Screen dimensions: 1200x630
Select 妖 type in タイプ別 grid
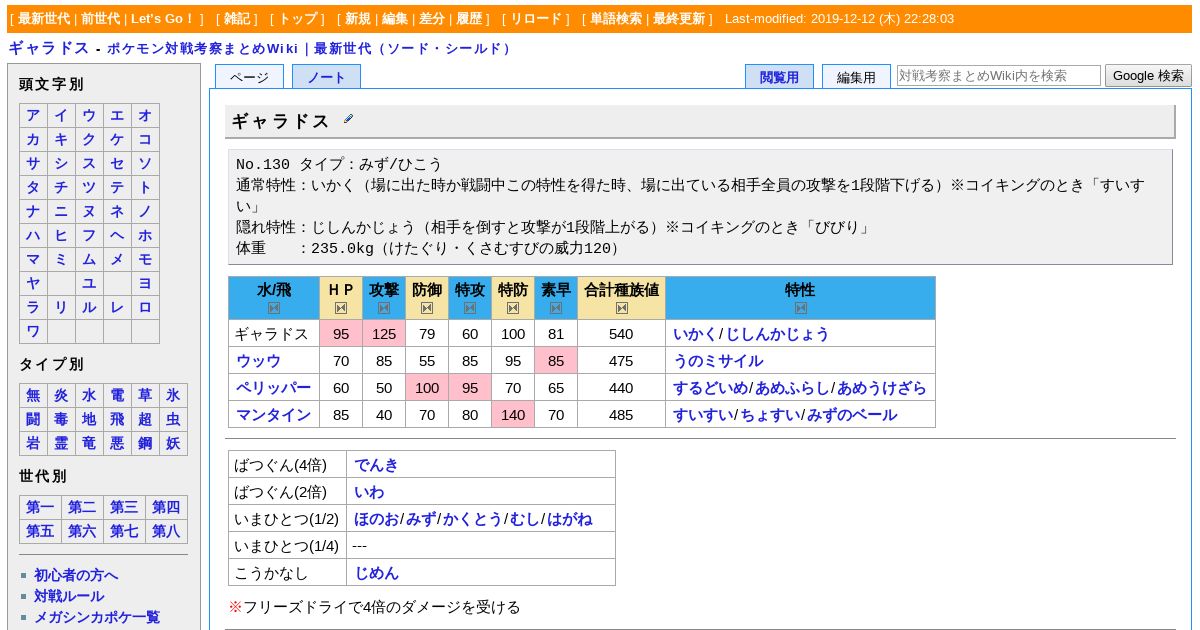click(173, 443)
